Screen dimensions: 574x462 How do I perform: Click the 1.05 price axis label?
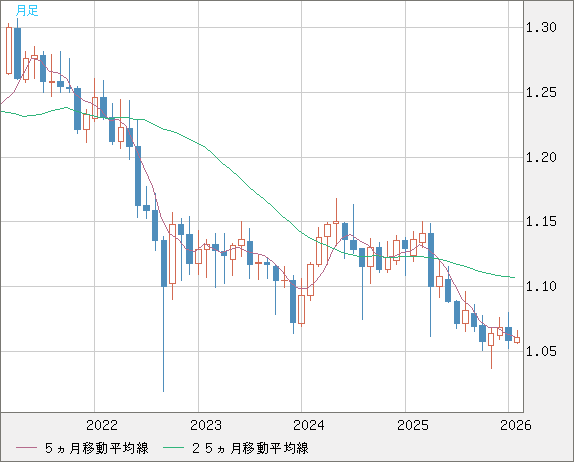point(541,351)
